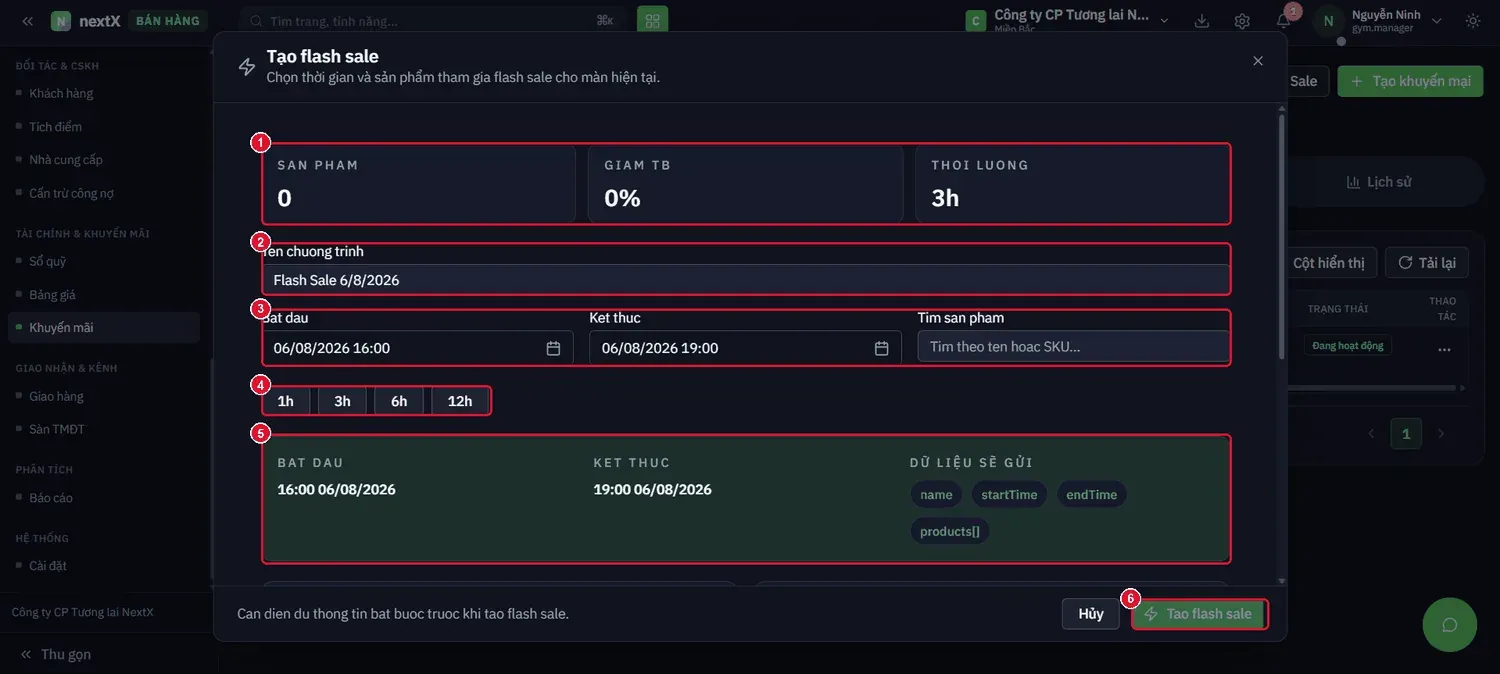The width and height of the screenshot is (1500, 674).
Task: Open the calendar picker for Bat dau
Action: (553, 348)
